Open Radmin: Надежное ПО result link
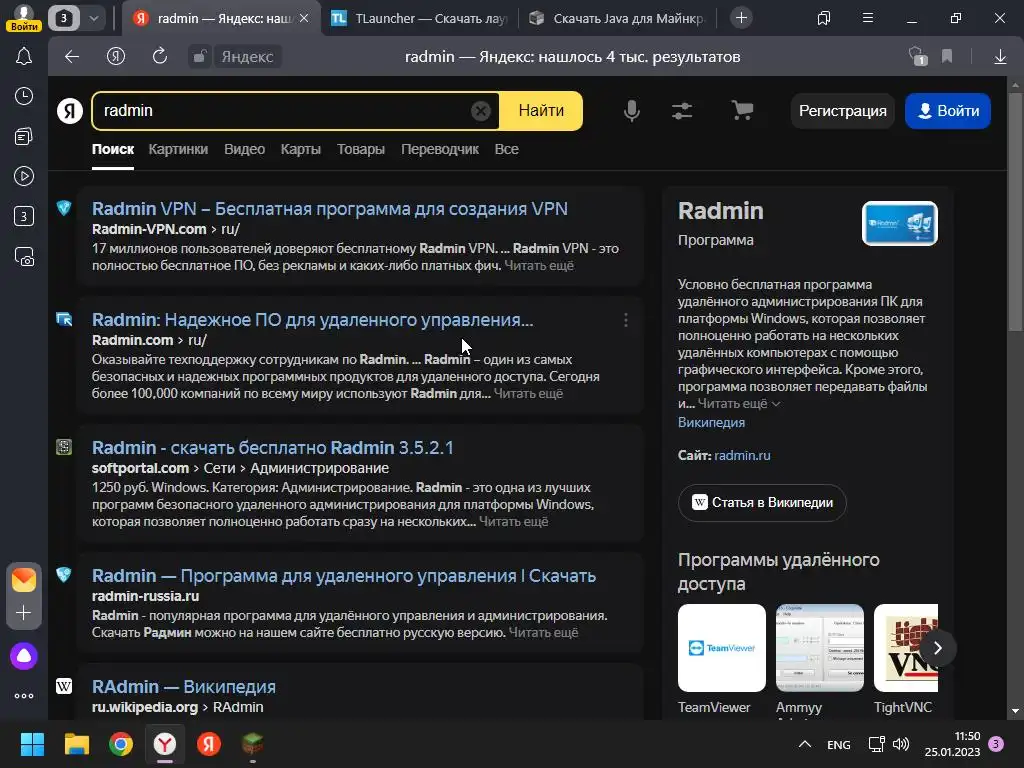 coord(312,320)
